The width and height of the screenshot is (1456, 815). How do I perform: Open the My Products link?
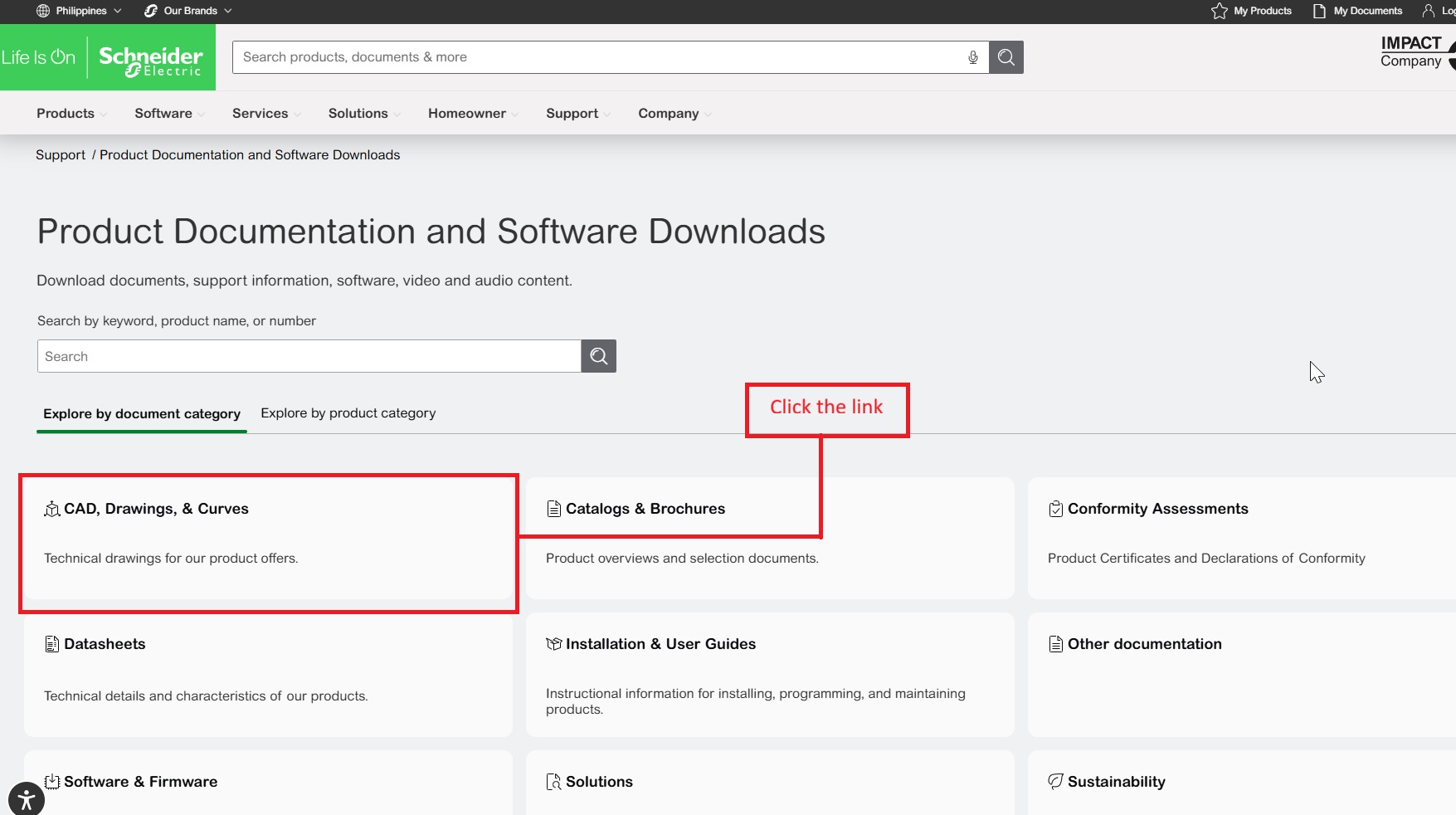(1263, 11)
